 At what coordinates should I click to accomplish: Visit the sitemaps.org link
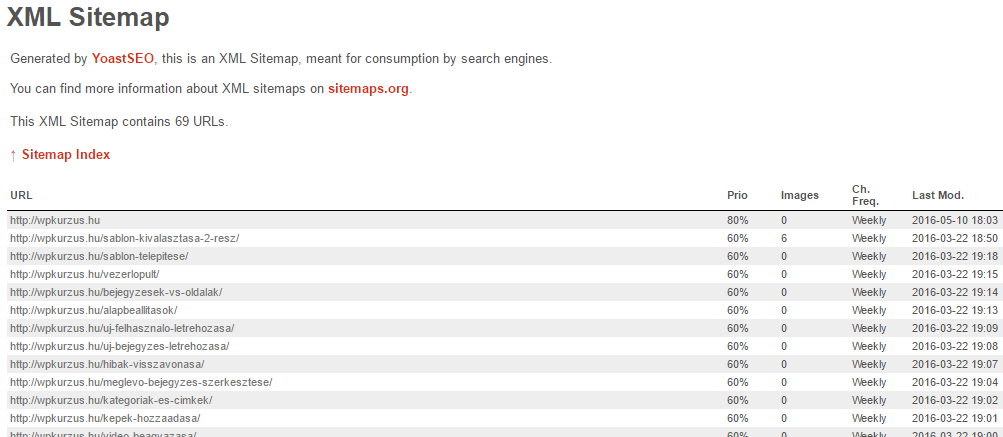(368, 89)
